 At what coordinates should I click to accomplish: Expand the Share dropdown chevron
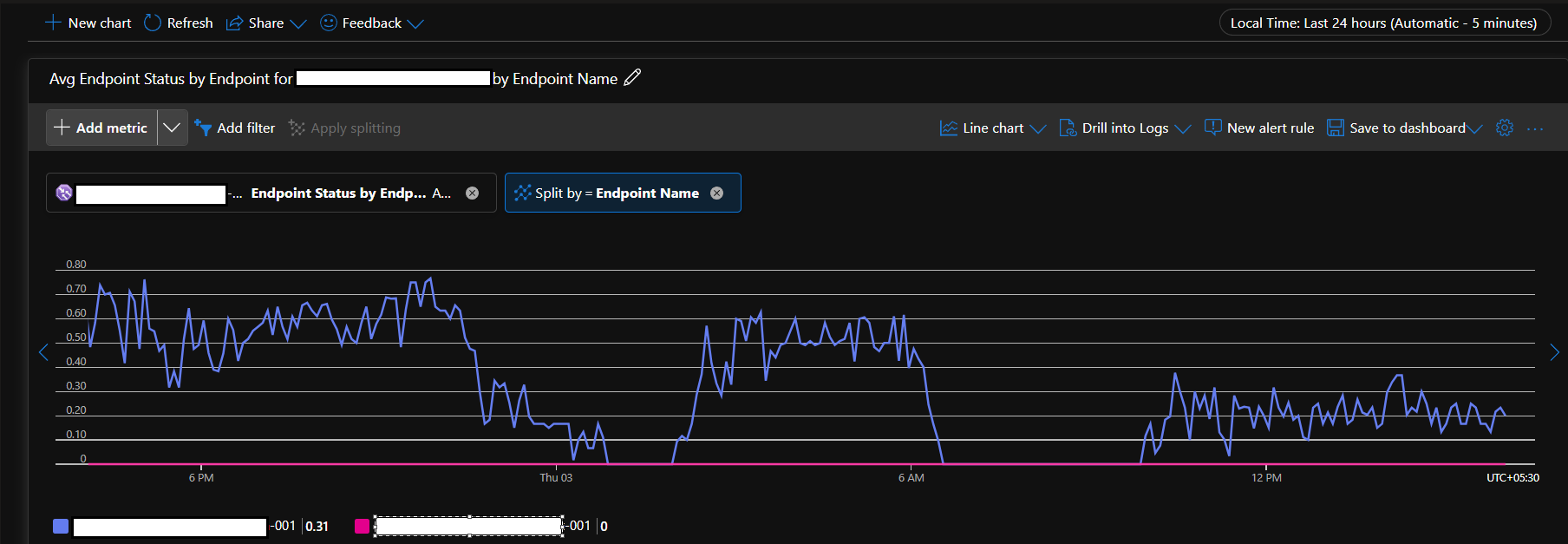point(298,24)
